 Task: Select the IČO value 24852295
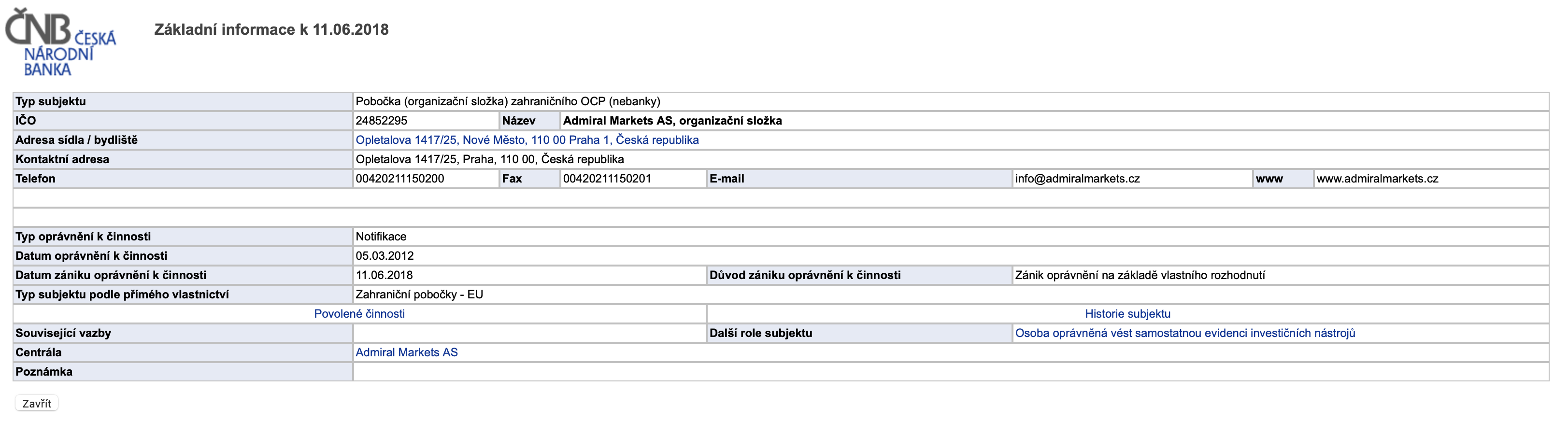coord(382,121)
